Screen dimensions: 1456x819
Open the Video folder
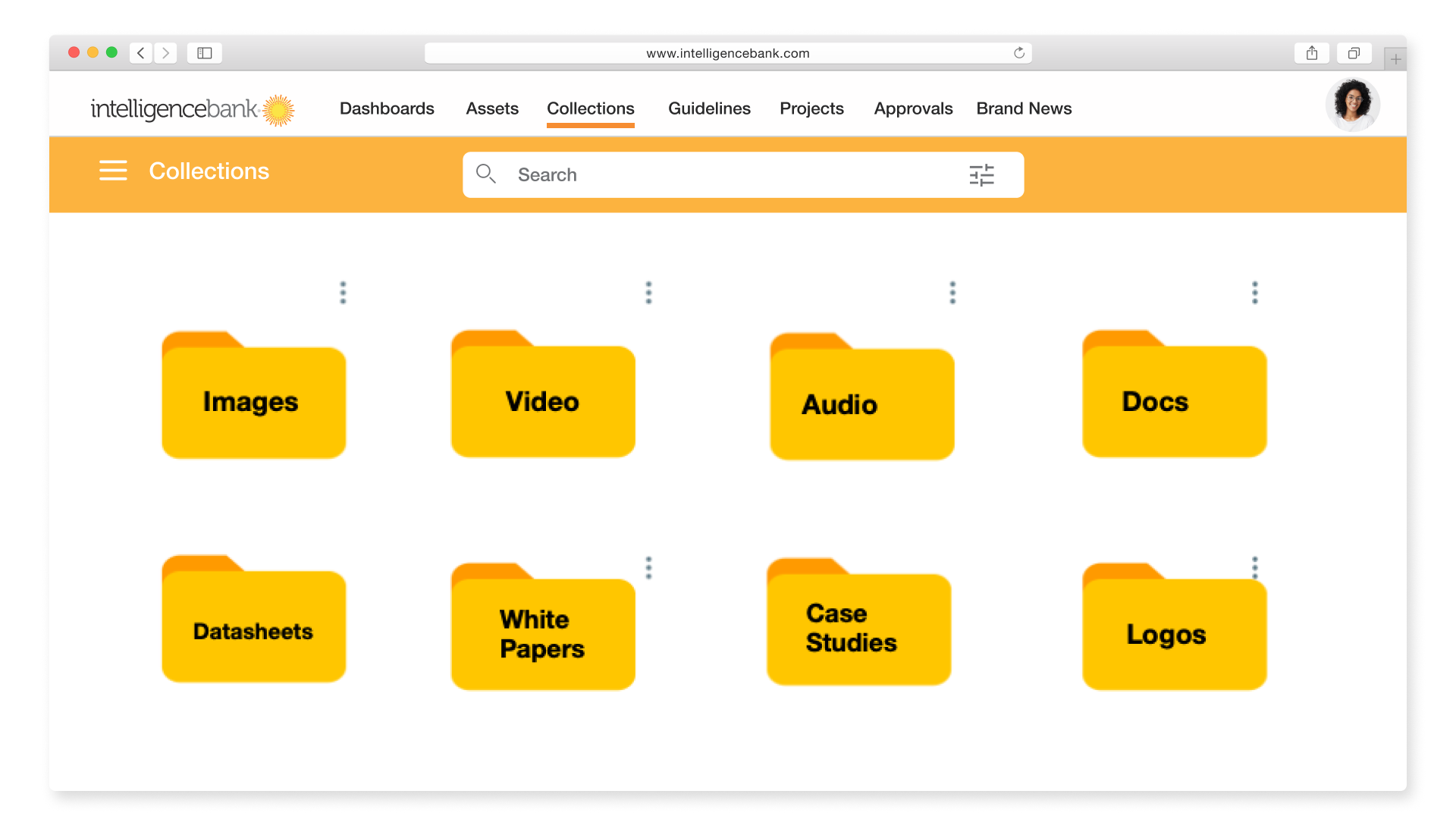pyautogui.click(x=543, y=394)
